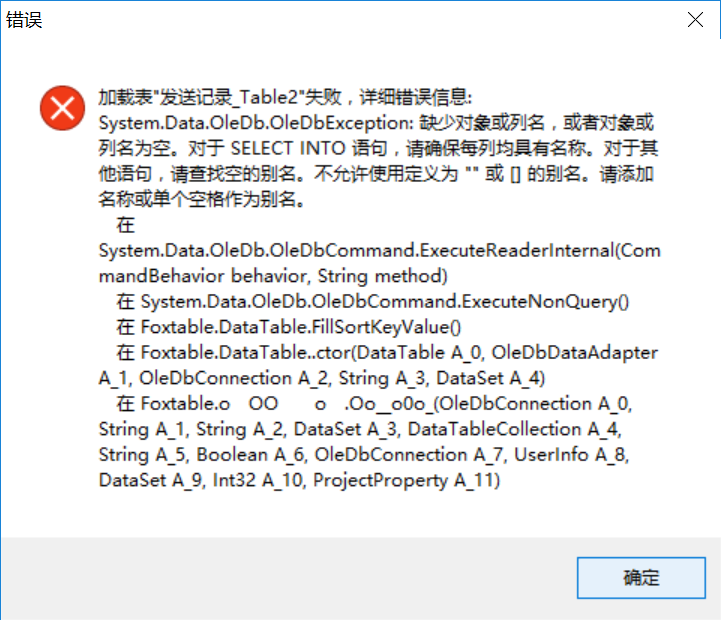Click the Foxtable.DataTable..ctor stack trace line
721x620 pixels.
coord(387,353)
